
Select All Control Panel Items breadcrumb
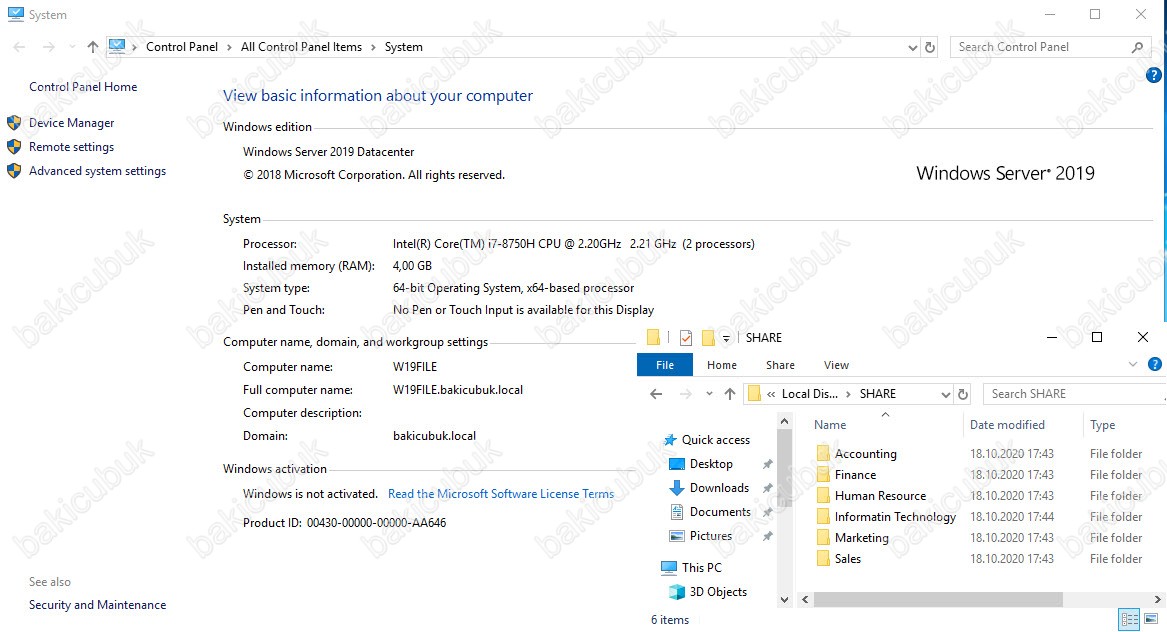tap(301, 47)
